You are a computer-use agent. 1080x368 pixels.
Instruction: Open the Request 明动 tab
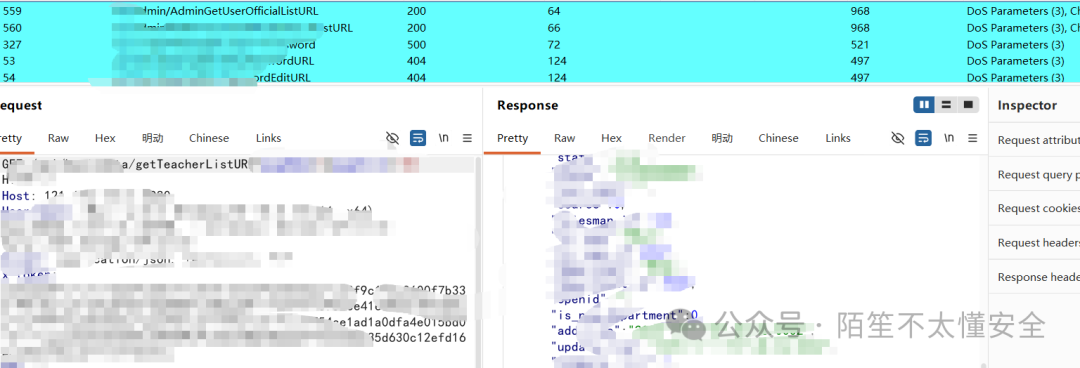pos(152,138)
